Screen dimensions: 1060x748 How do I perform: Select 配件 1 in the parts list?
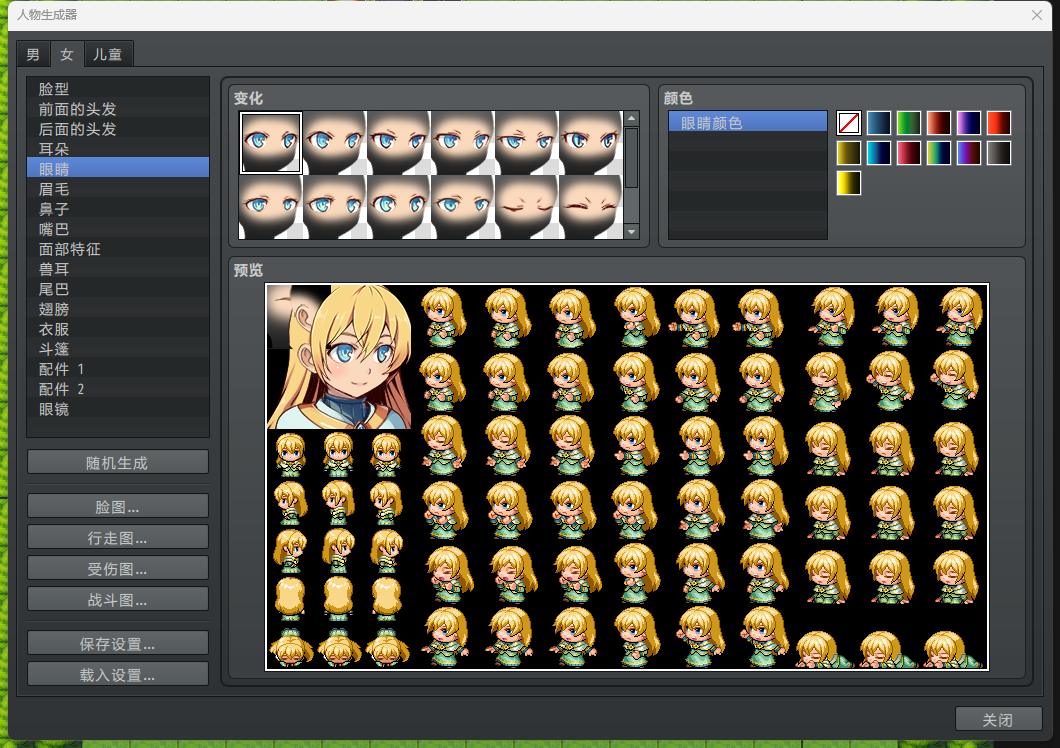tap(118, 369)
